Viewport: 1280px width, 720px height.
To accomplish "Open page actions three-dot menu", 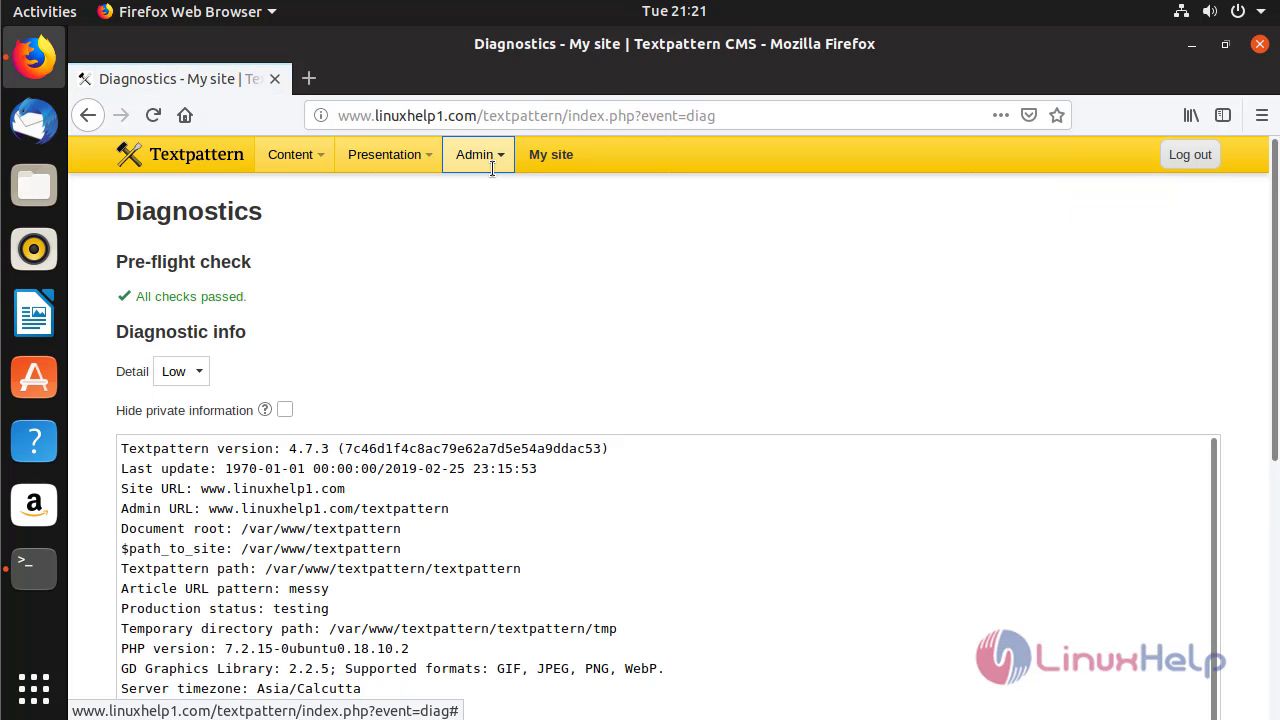I will 1000,115.
